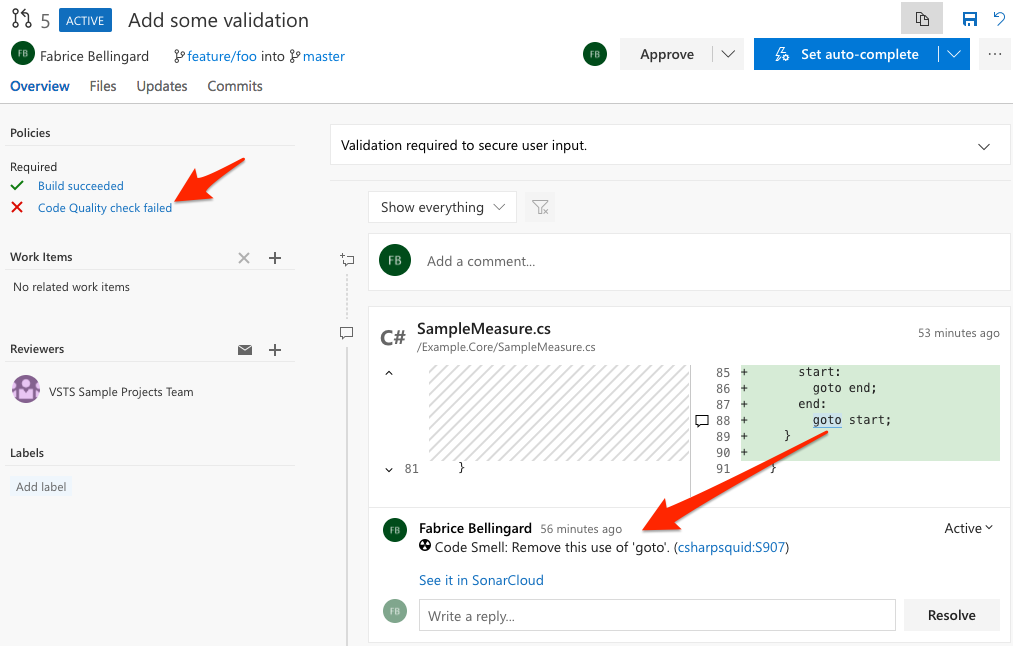Click the revert/undo icon top right
This screenshot has width=1013, height=646.
pyautogui.click(x=997, y=19)
